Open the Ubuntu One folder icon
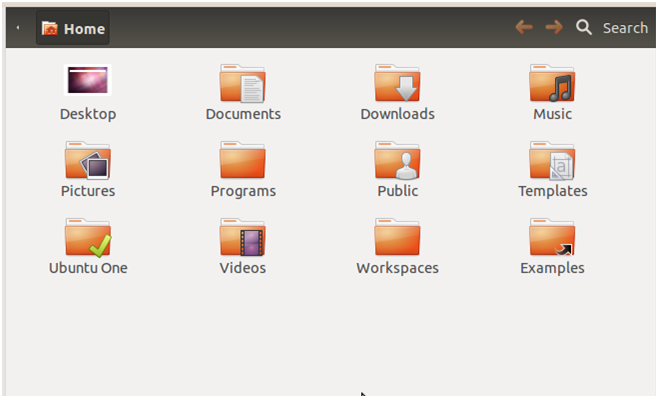 click(88, 237)
